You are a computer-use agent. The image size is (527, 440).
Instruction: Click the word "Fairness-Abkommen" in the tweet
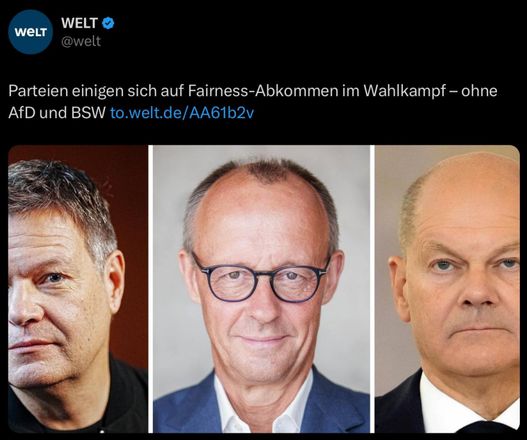[263, 91]
